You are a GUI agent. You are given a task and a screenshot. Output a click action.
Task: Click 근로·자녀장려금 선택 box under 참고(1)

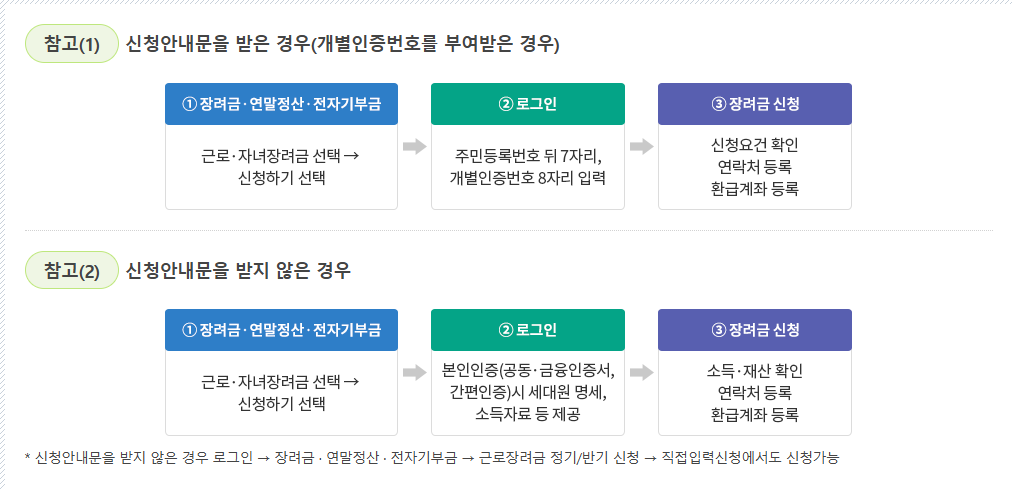tap(281, 167)
